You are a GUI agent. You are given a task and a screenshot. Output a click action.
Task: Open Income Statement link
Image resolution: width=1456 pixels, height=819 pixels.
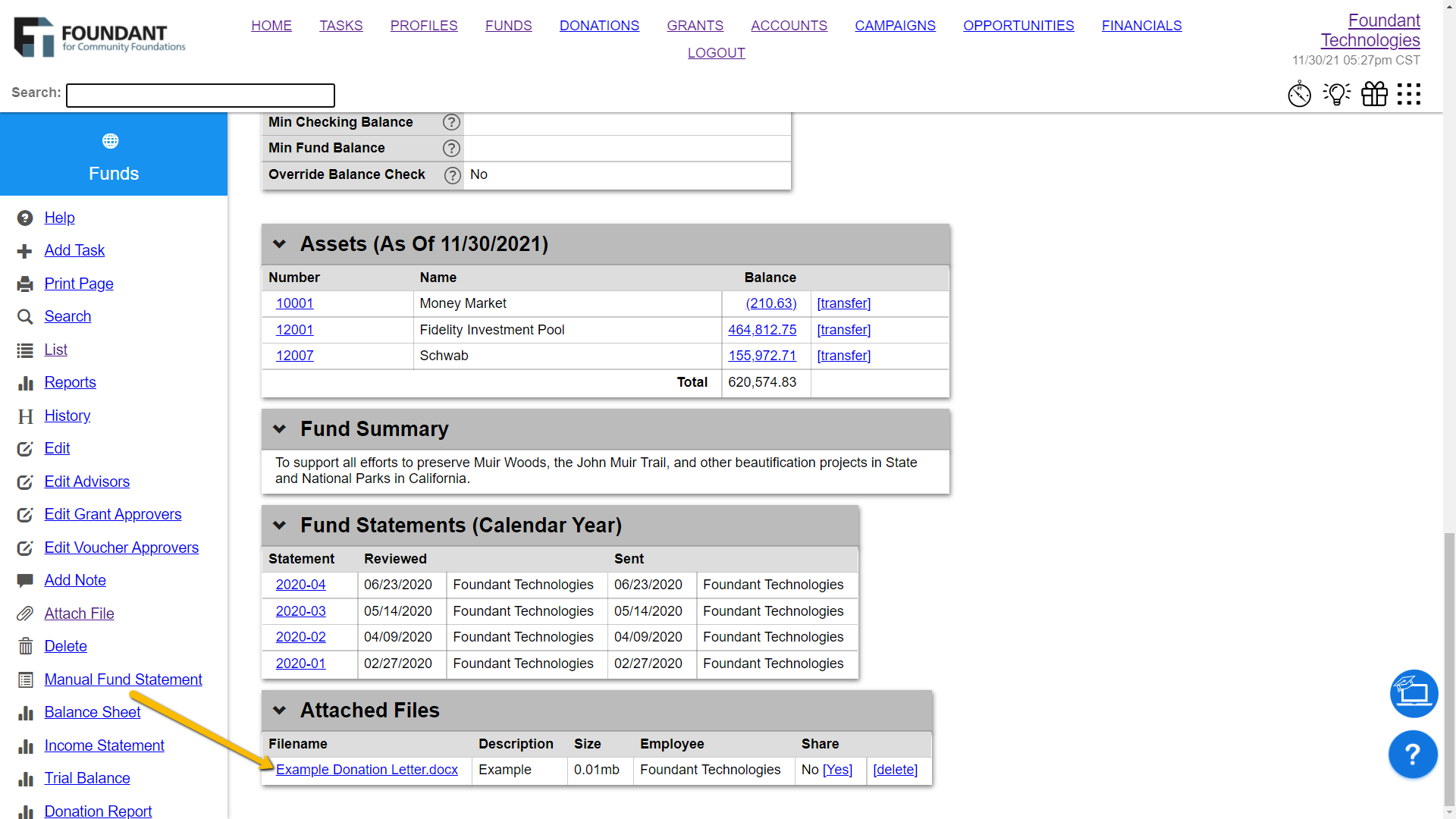click(x=104, y=745)
